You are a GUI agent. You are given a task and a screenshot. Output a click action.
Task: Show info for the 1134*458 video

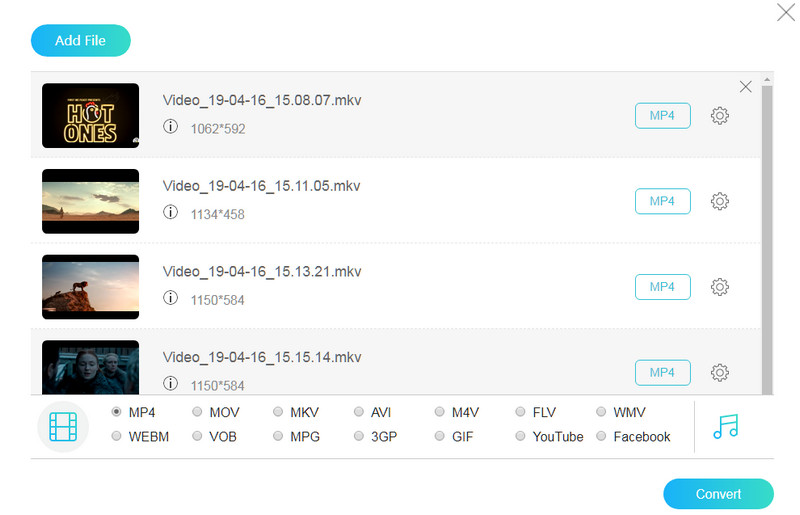[171, 213]
